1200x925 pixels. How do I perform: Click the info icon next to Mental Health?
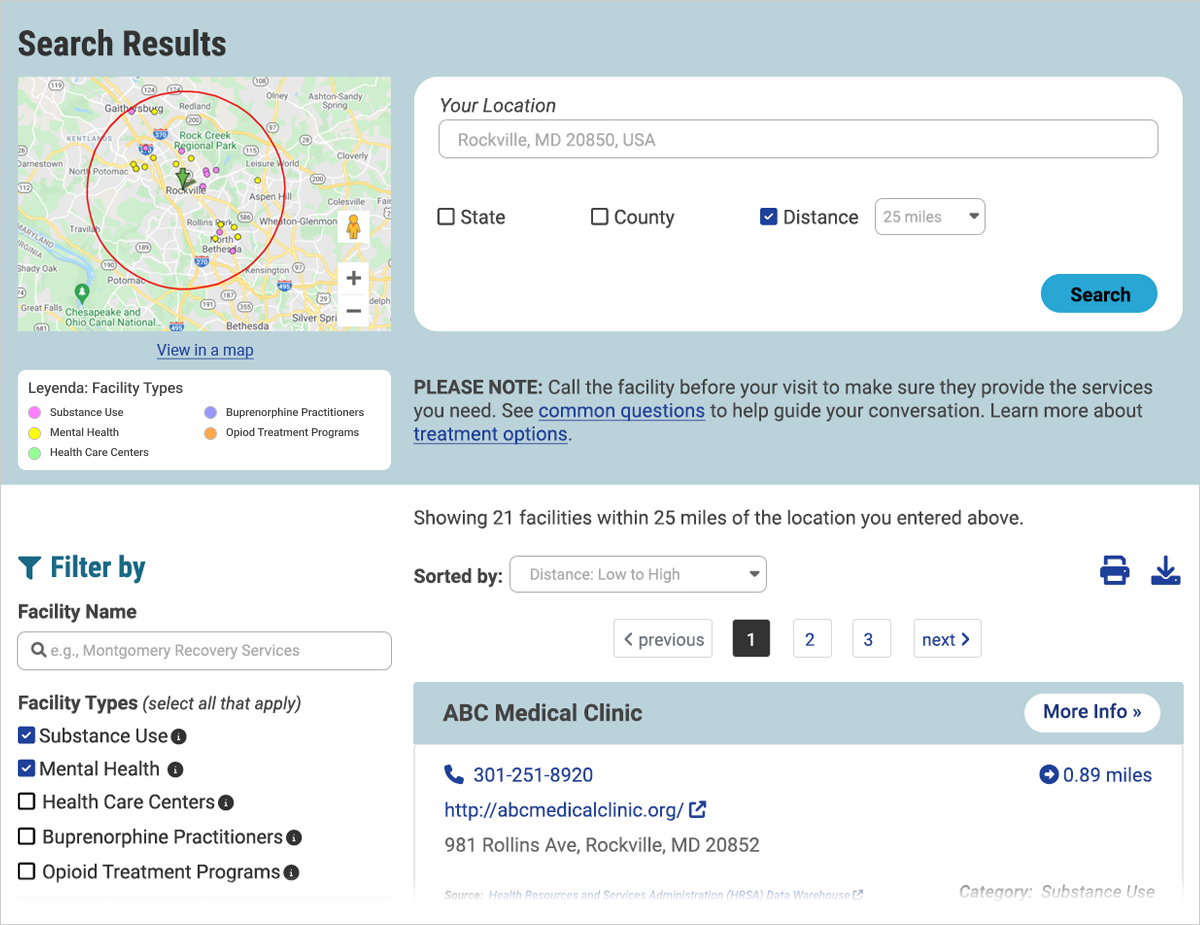point(177,769)
